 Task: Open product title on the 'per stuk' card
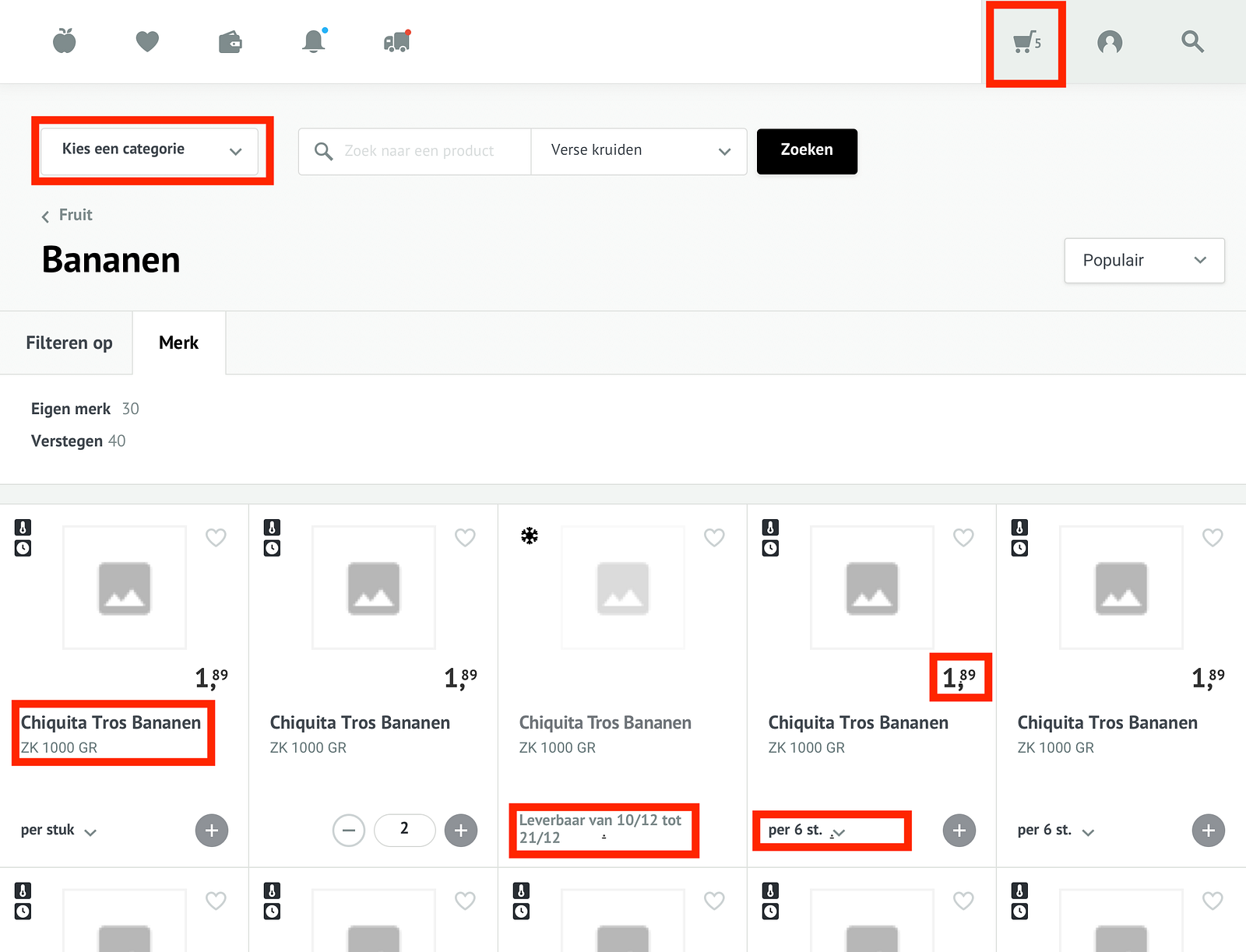click(111, 723)
